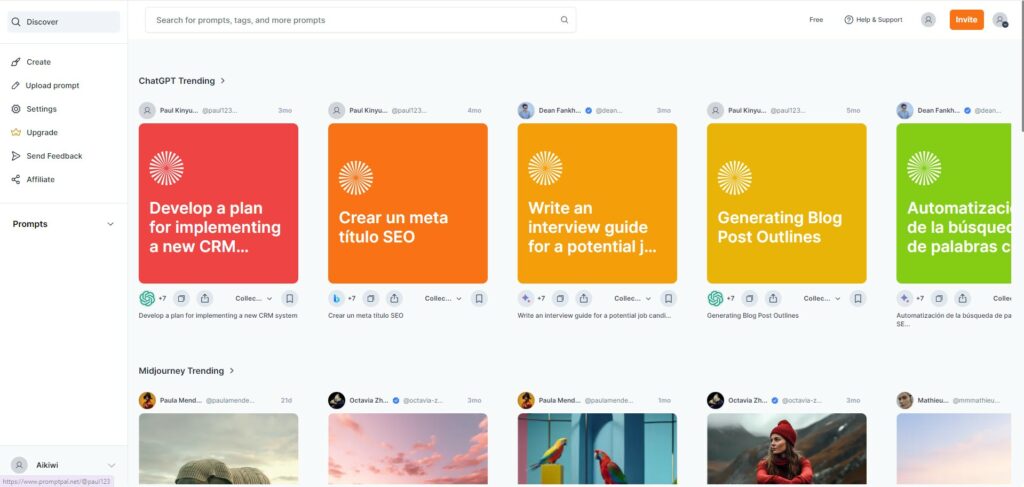Screen dimensions: 1024x487
Task: Click the Free plan label
Action: pyautogui.click(x=816, y=20)
